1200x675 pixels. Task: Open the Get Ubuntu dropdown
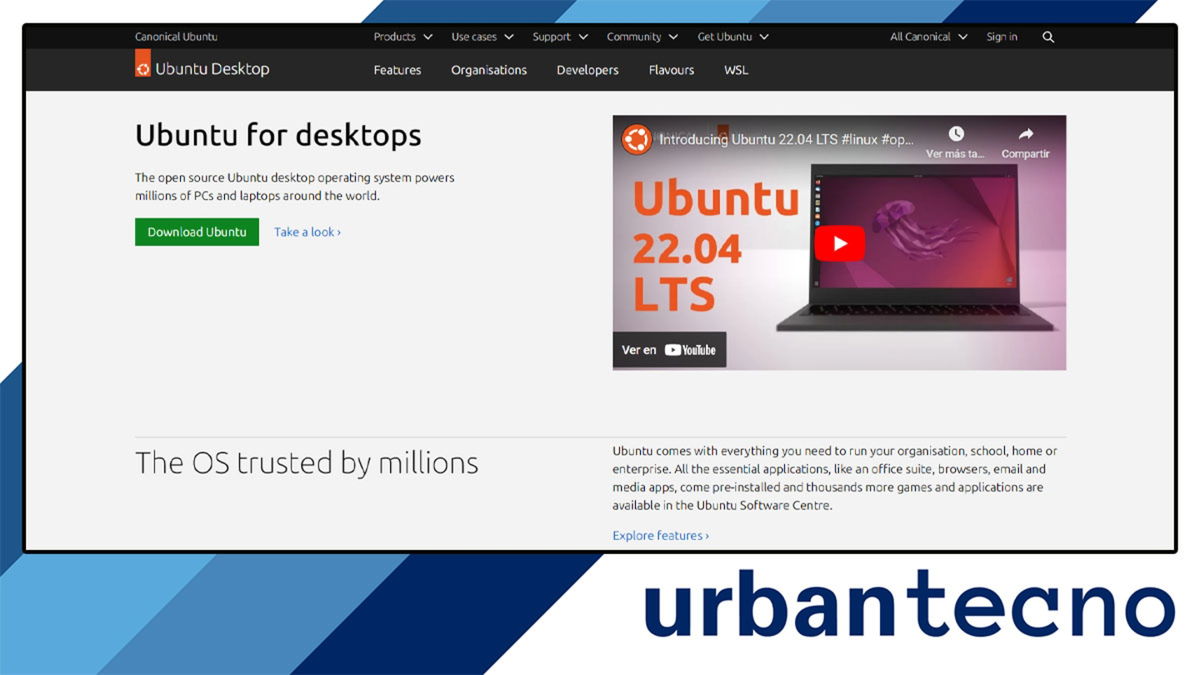[733, 37]
